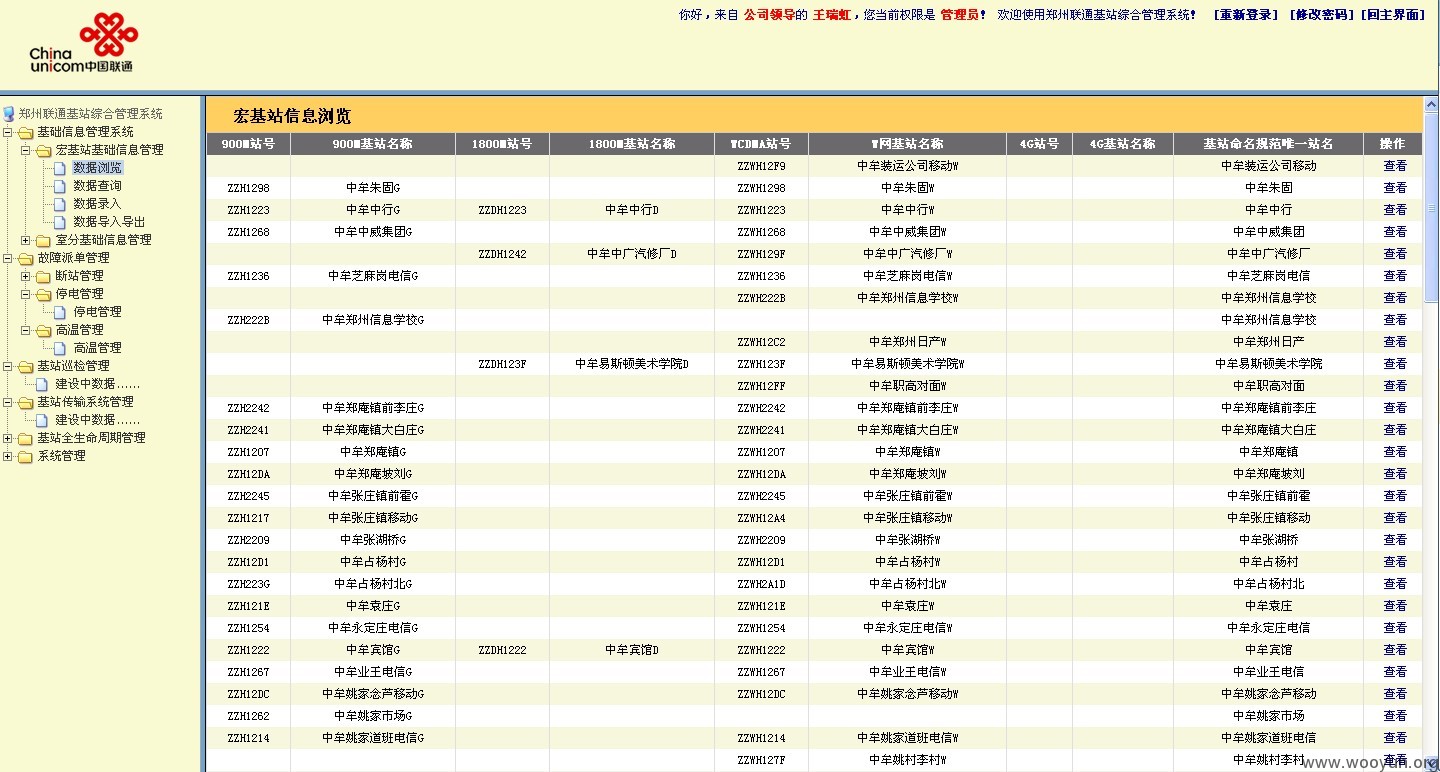
Task: Click 查看 for the 中牟中行 row
Action: (x=1394, y=210)
